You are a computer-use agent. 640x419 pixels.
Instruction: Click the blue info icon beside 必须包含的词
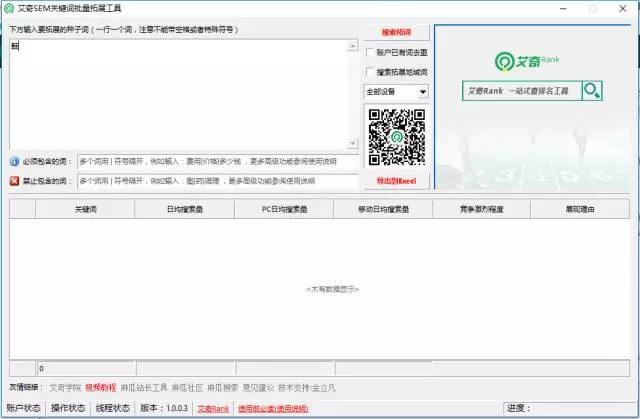tap(14, 162)
